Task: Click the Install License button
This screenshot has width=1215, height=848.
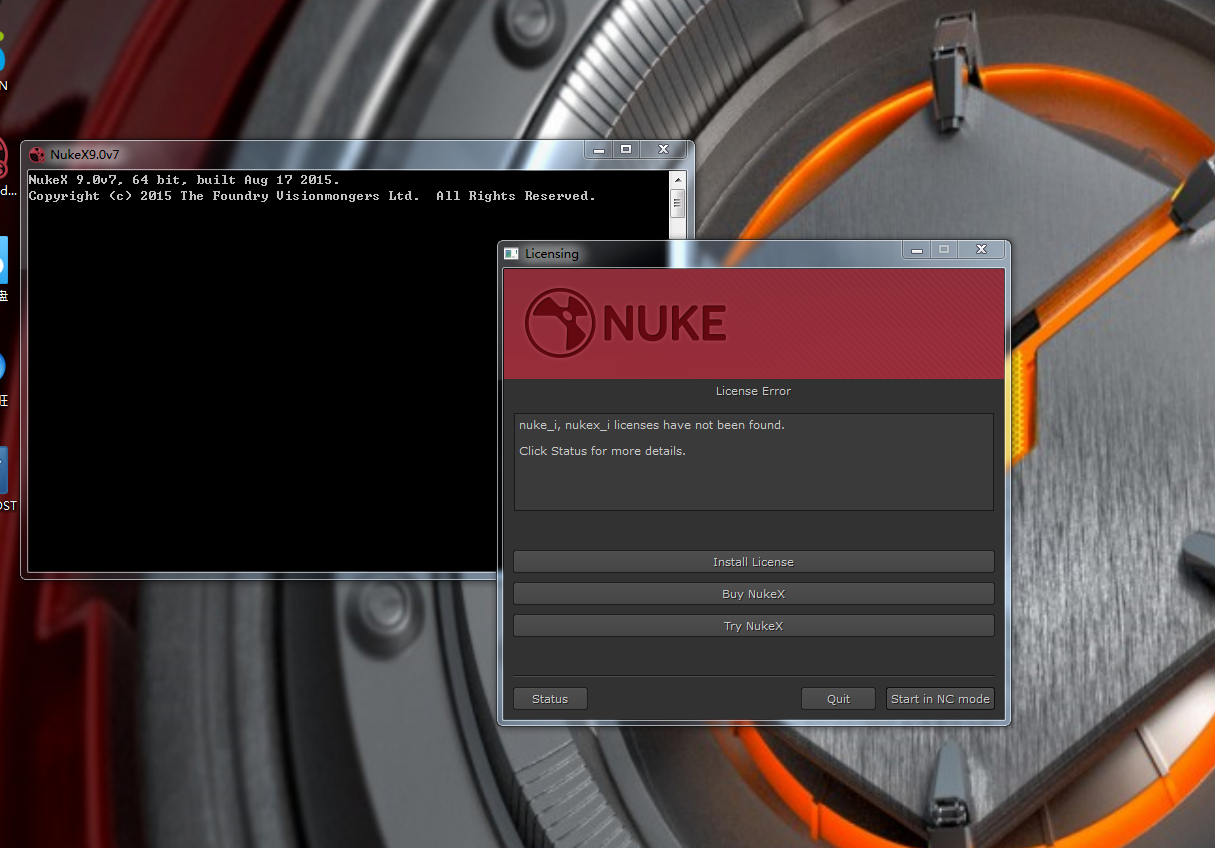Action: [x=753, y=562]
